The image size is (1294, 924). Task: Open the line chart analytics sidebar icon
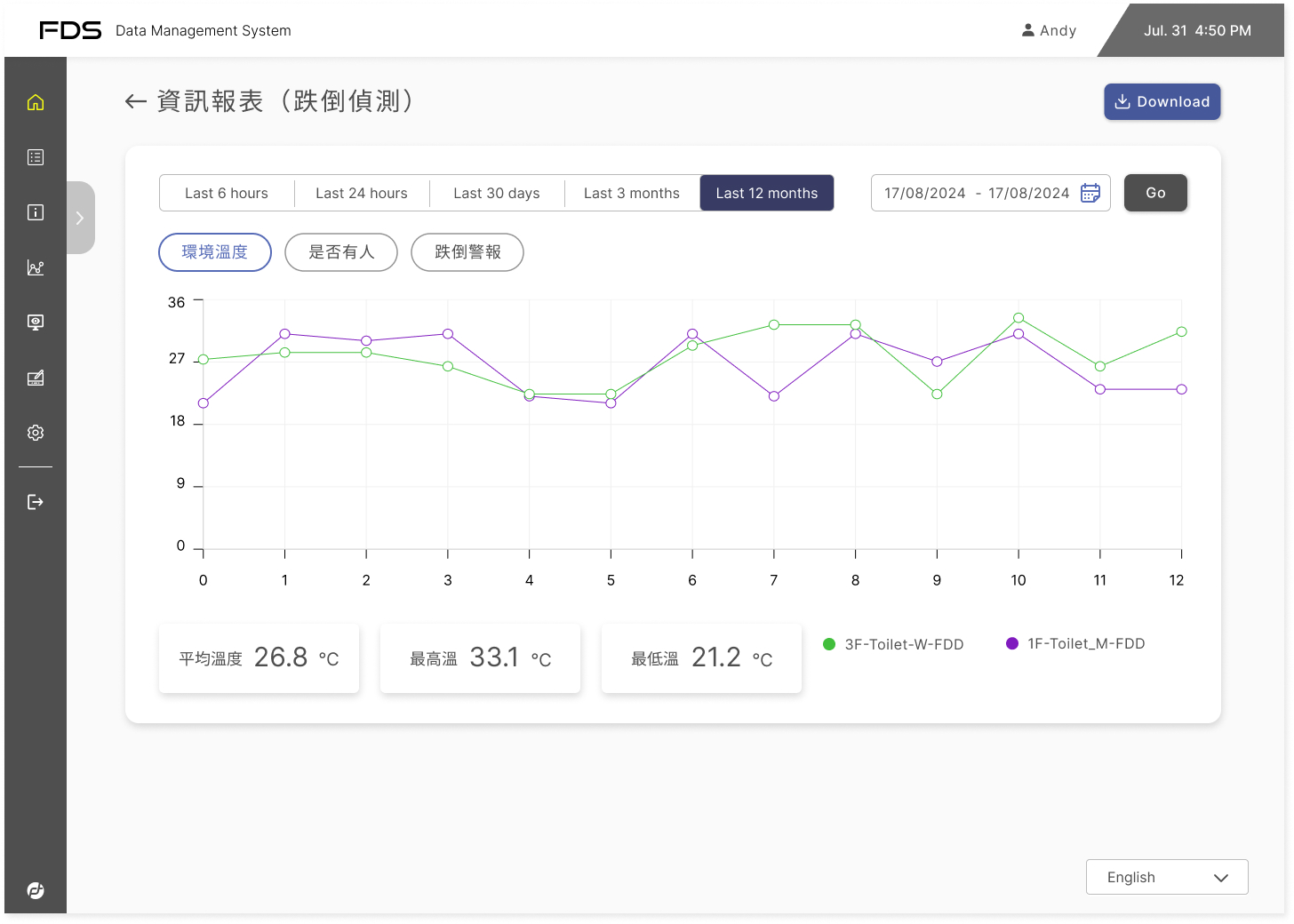point(36,267)
